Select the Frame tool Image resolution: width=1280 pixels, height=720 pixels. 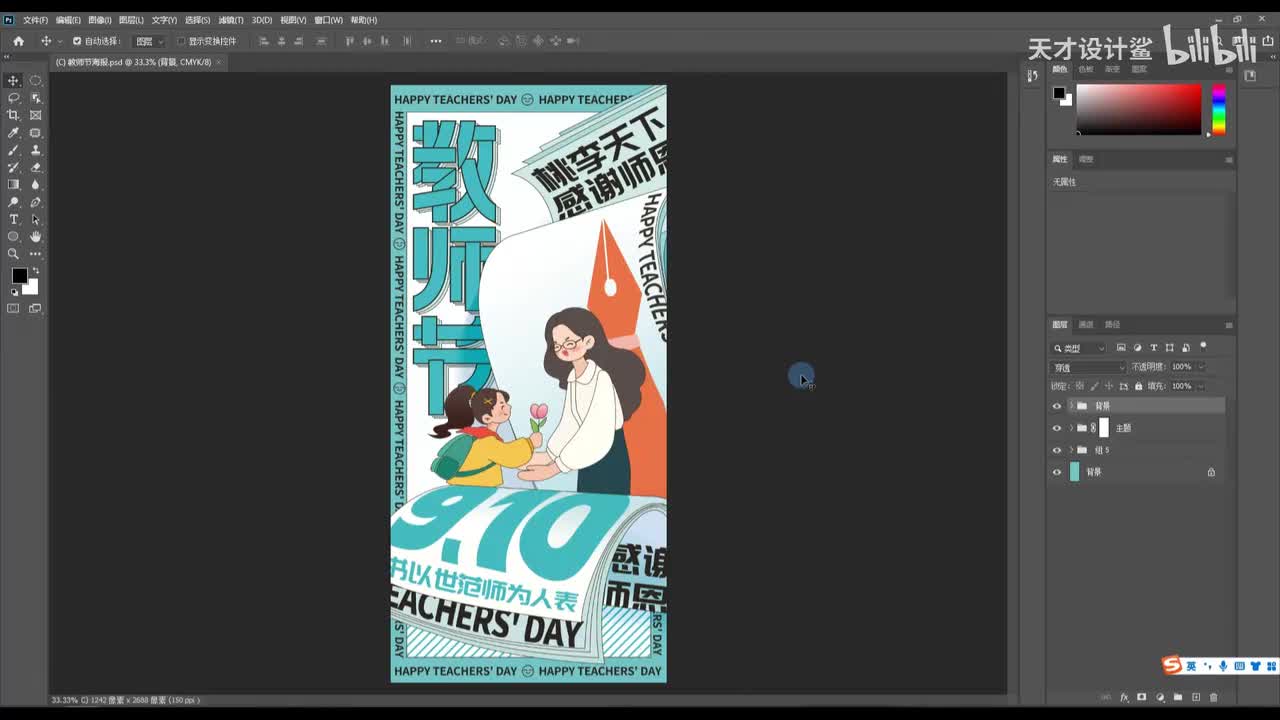pos(36,115)
